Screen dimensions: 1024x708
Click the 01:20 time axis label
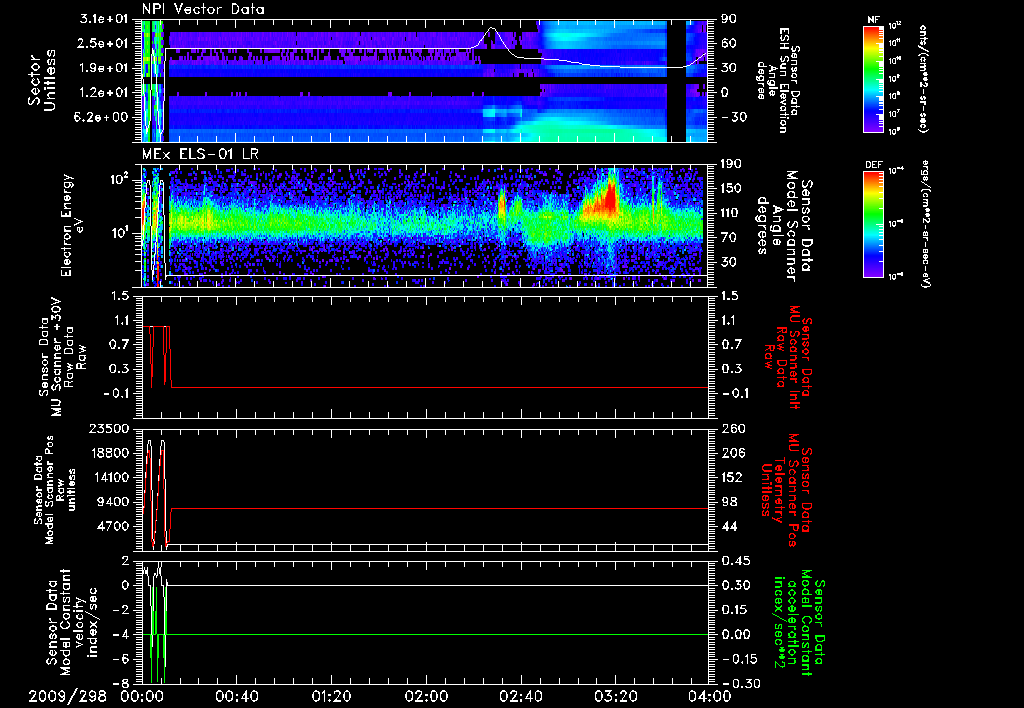click(x=331, y=696)
